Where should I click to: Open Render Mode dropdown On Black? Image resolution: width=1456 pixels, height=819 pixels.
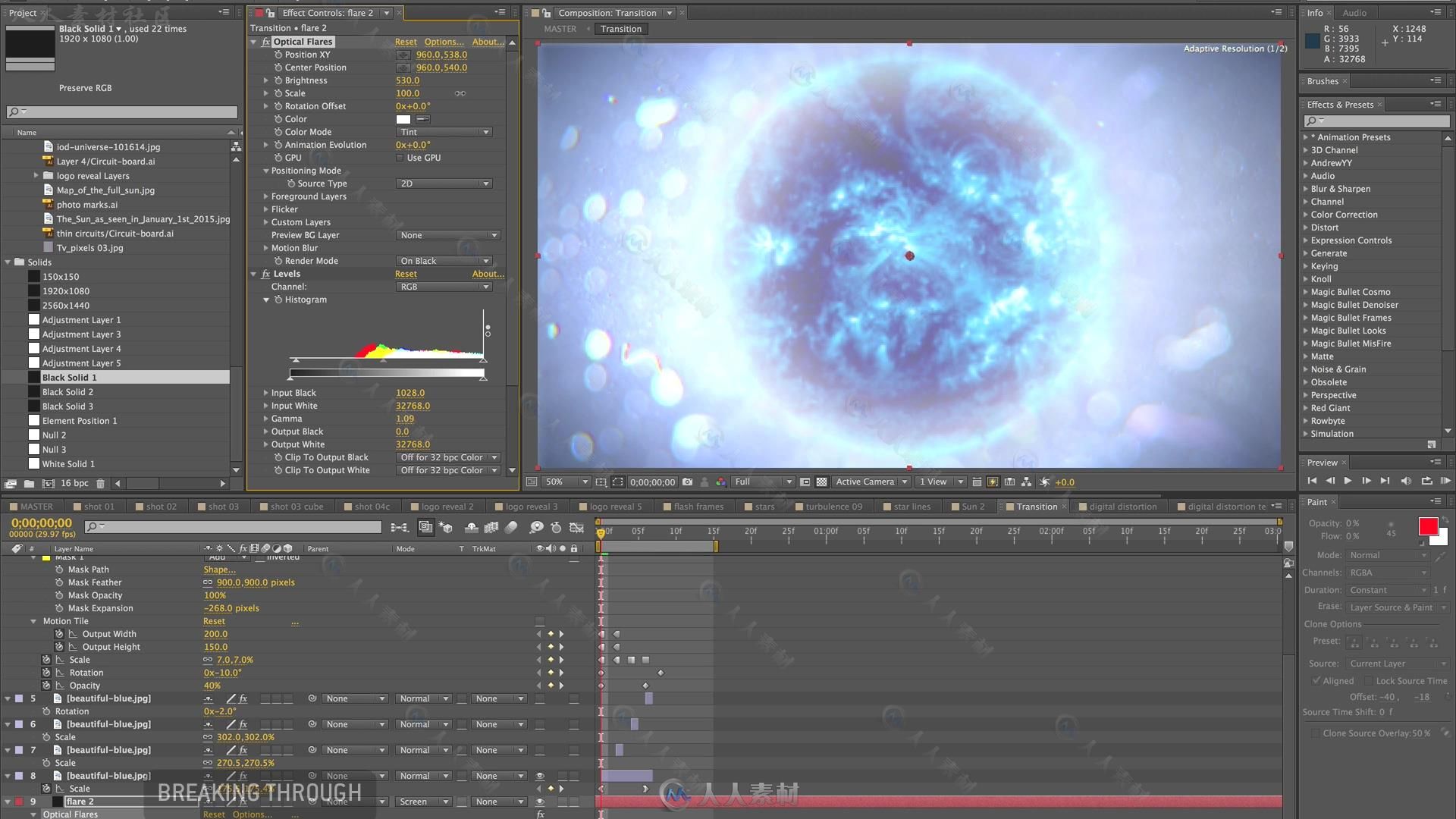pyautogui.click(x=444, y=261)
